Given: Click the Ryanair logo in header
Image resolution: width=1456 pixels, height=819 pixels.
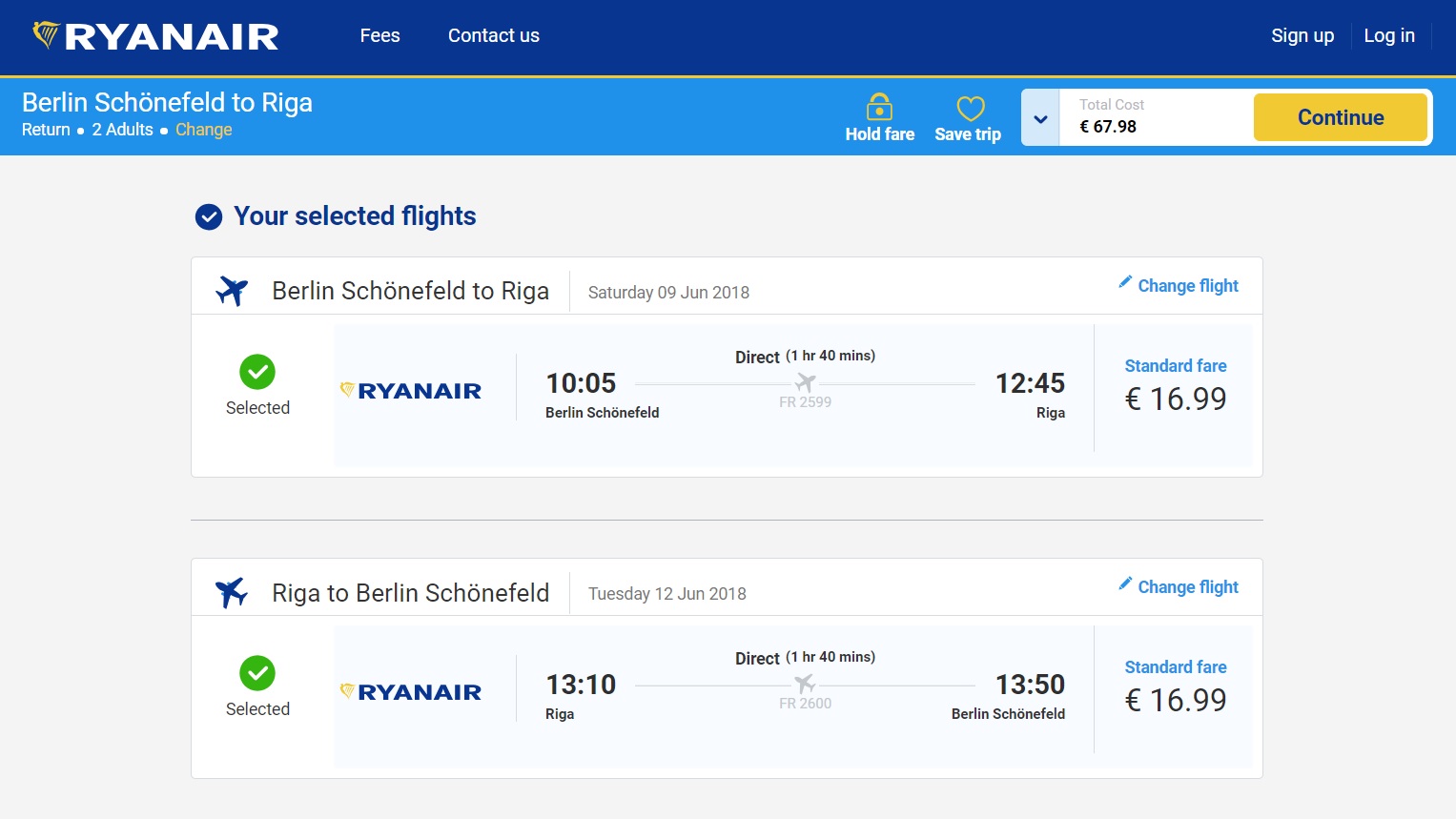Looking at the screenshot, I should coord(155,36).
